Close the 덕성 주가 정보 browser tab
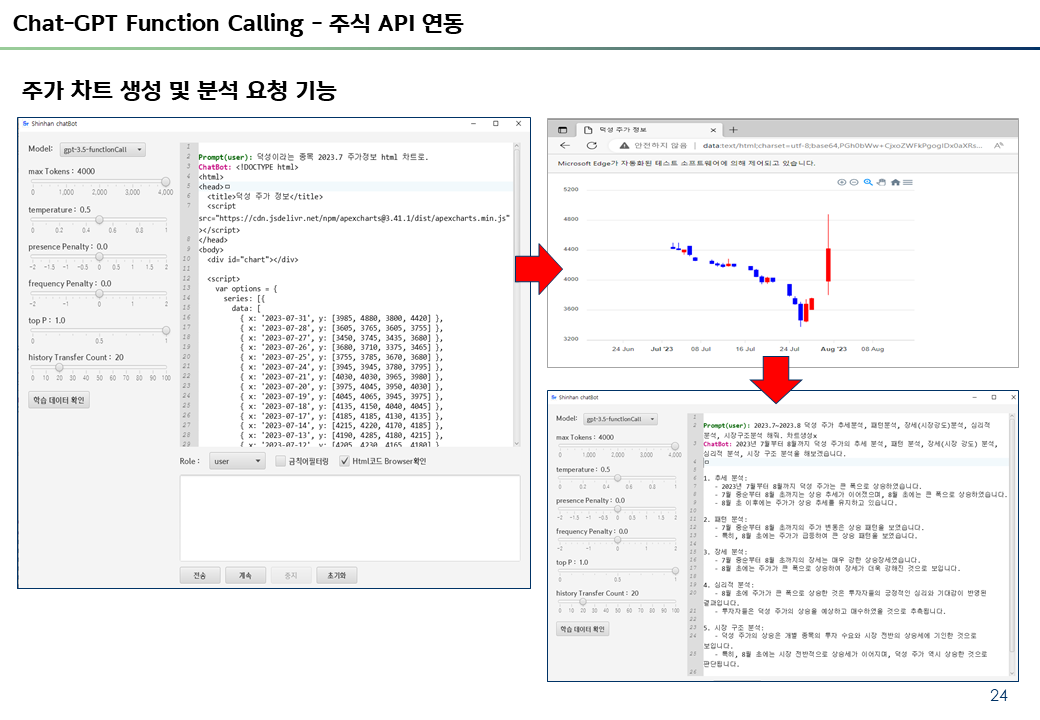Image resolution: width=1040 pixels, height=720 pixels. (713, 130)
